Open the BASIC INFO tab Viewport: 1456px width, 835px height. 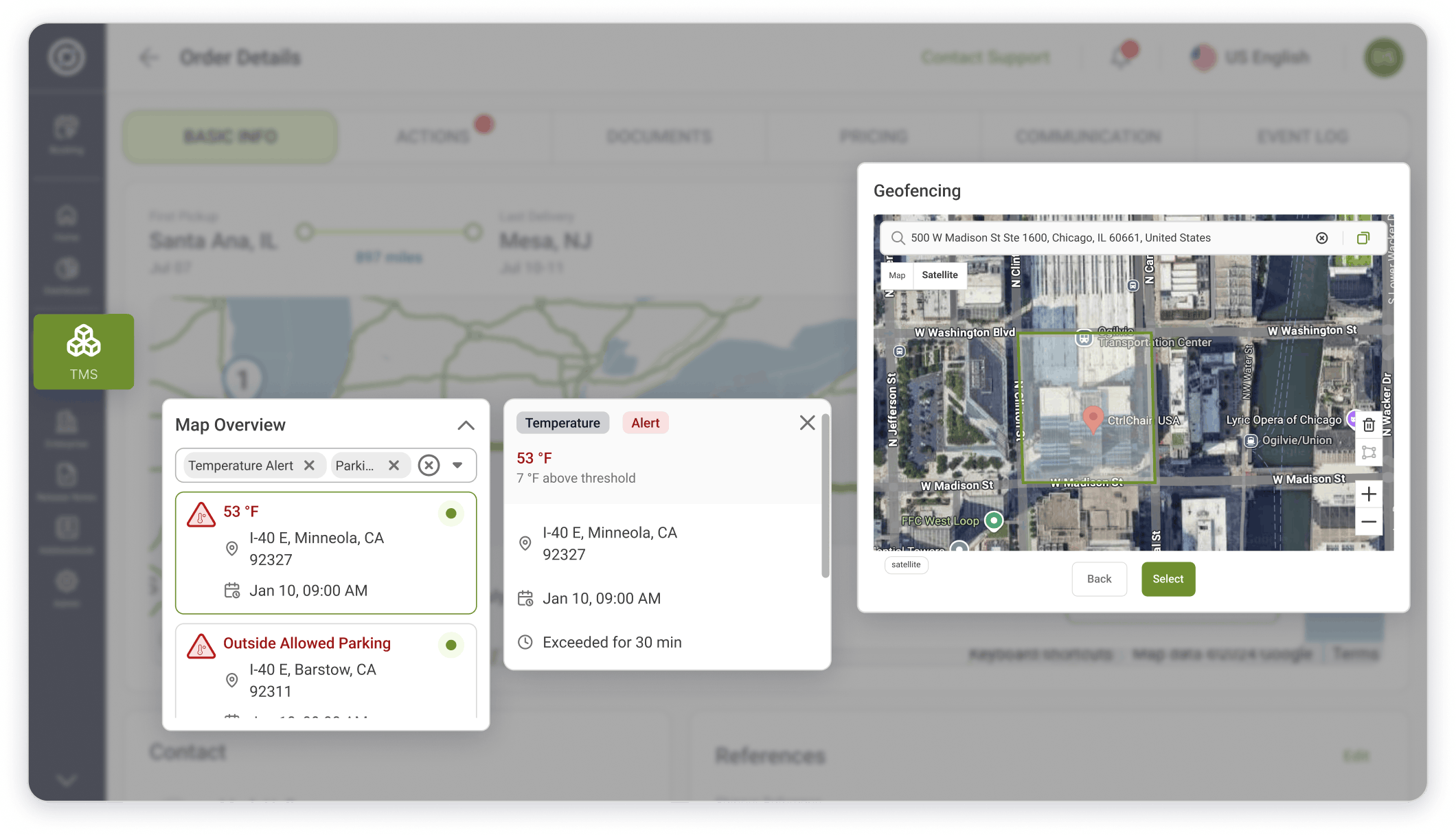pyautogui.click(x=230, y=137)
